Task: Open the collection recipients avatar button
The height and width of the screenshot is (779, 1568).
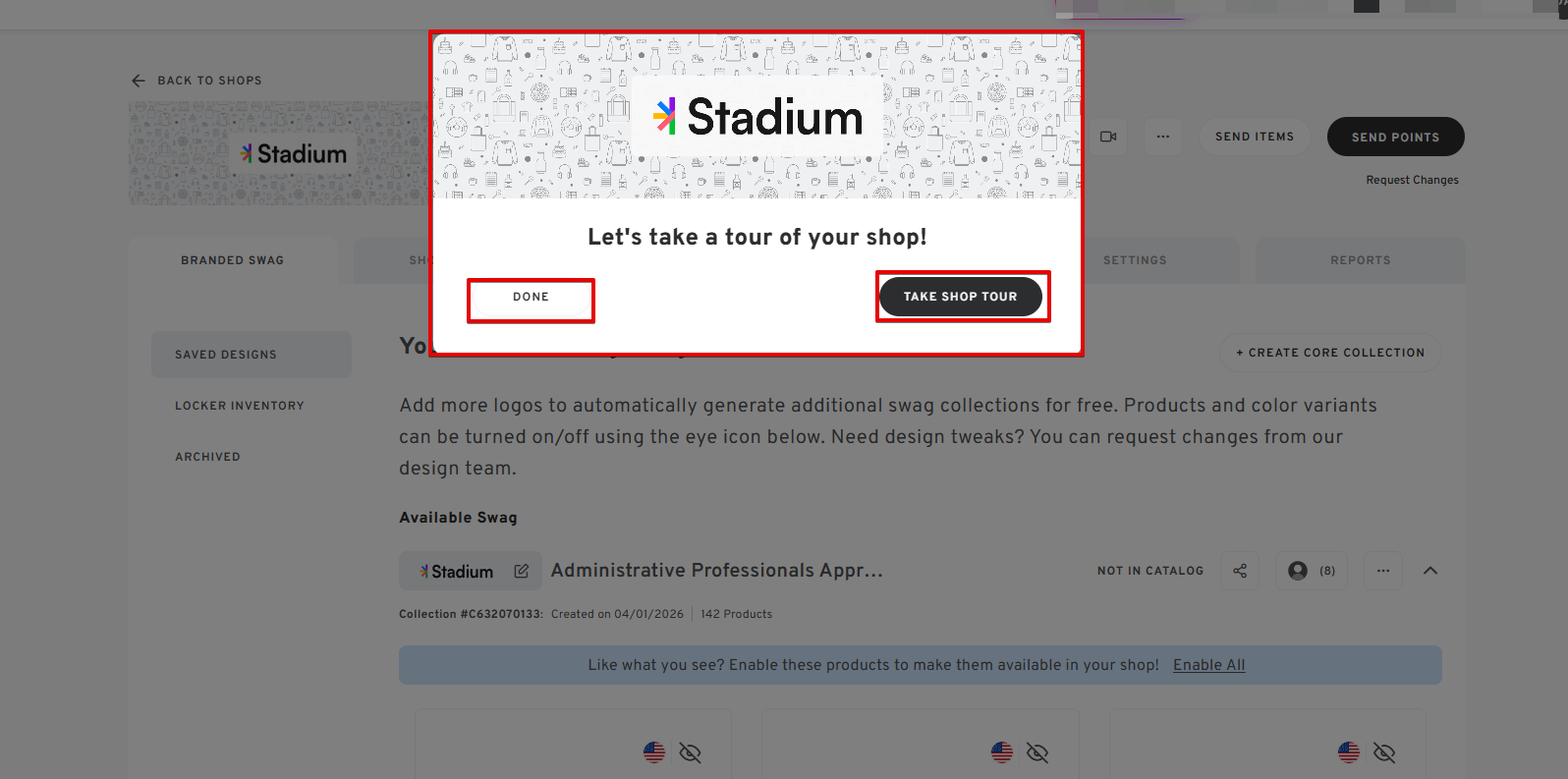Action: click(x=1311, y=571)
